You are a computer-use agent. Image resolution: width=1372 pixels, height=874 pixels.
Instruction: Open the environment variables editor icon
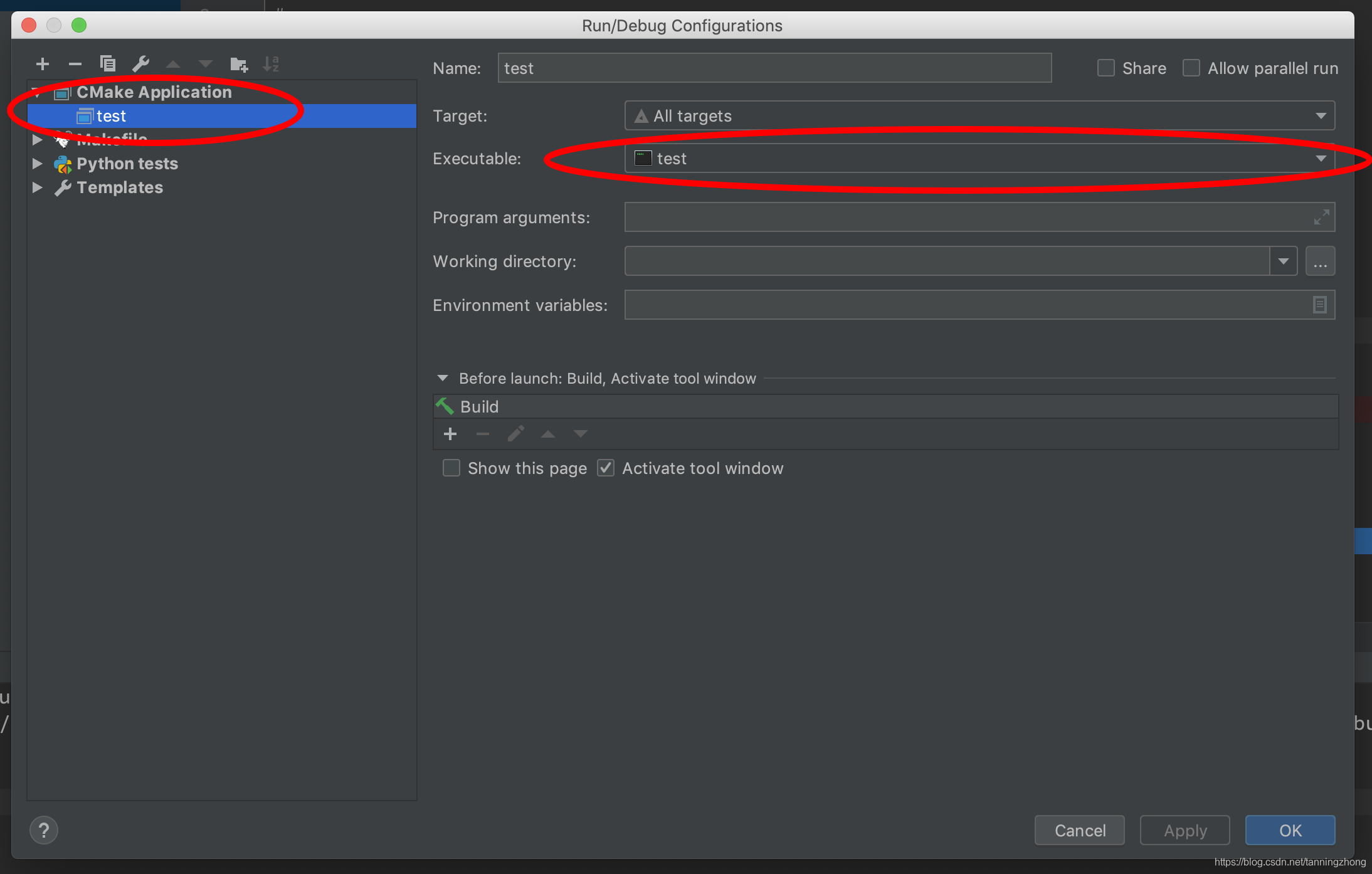click(1320, 305)
